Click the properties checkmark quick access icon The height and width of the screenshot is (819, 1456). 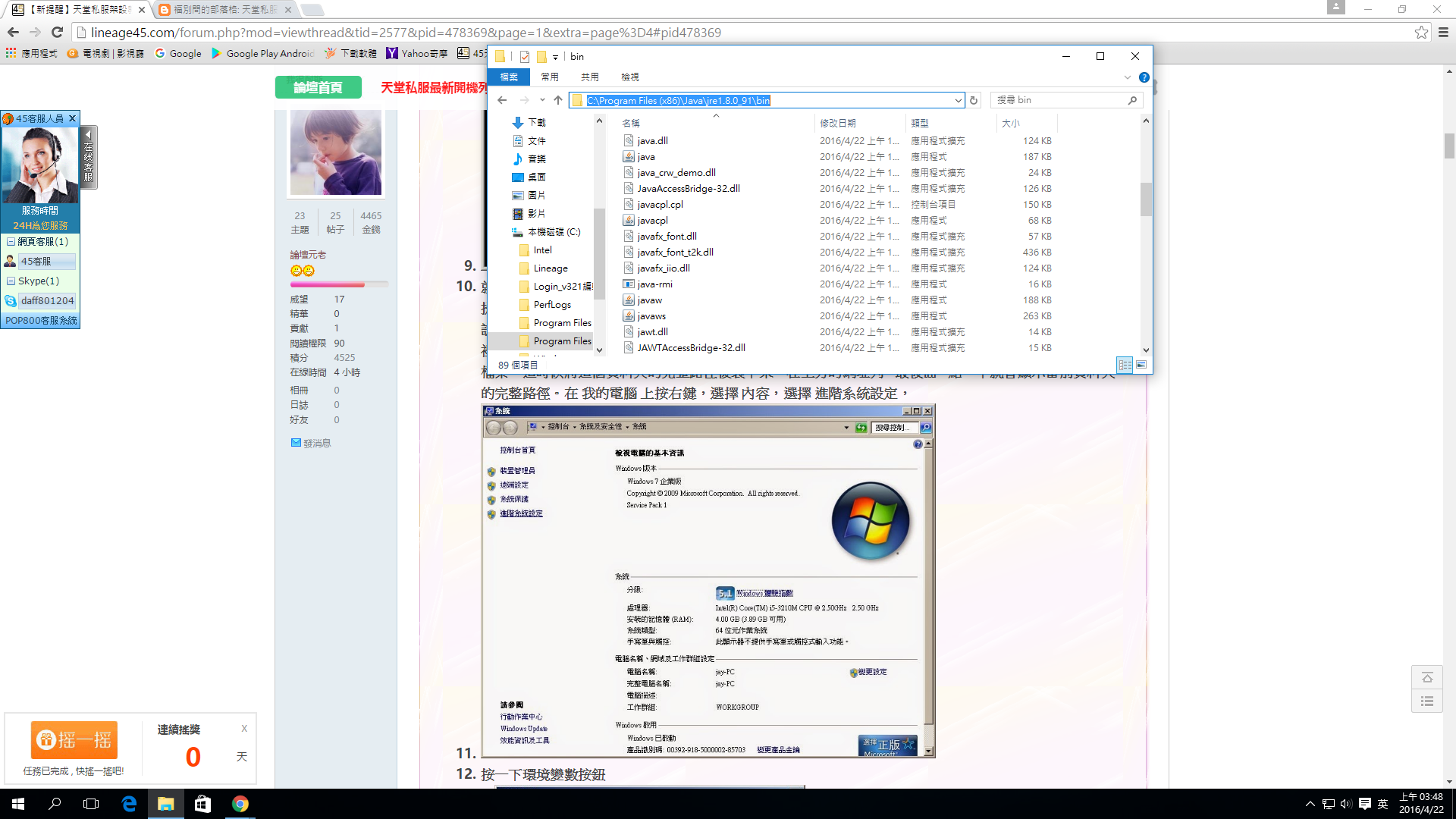[525, 57]
